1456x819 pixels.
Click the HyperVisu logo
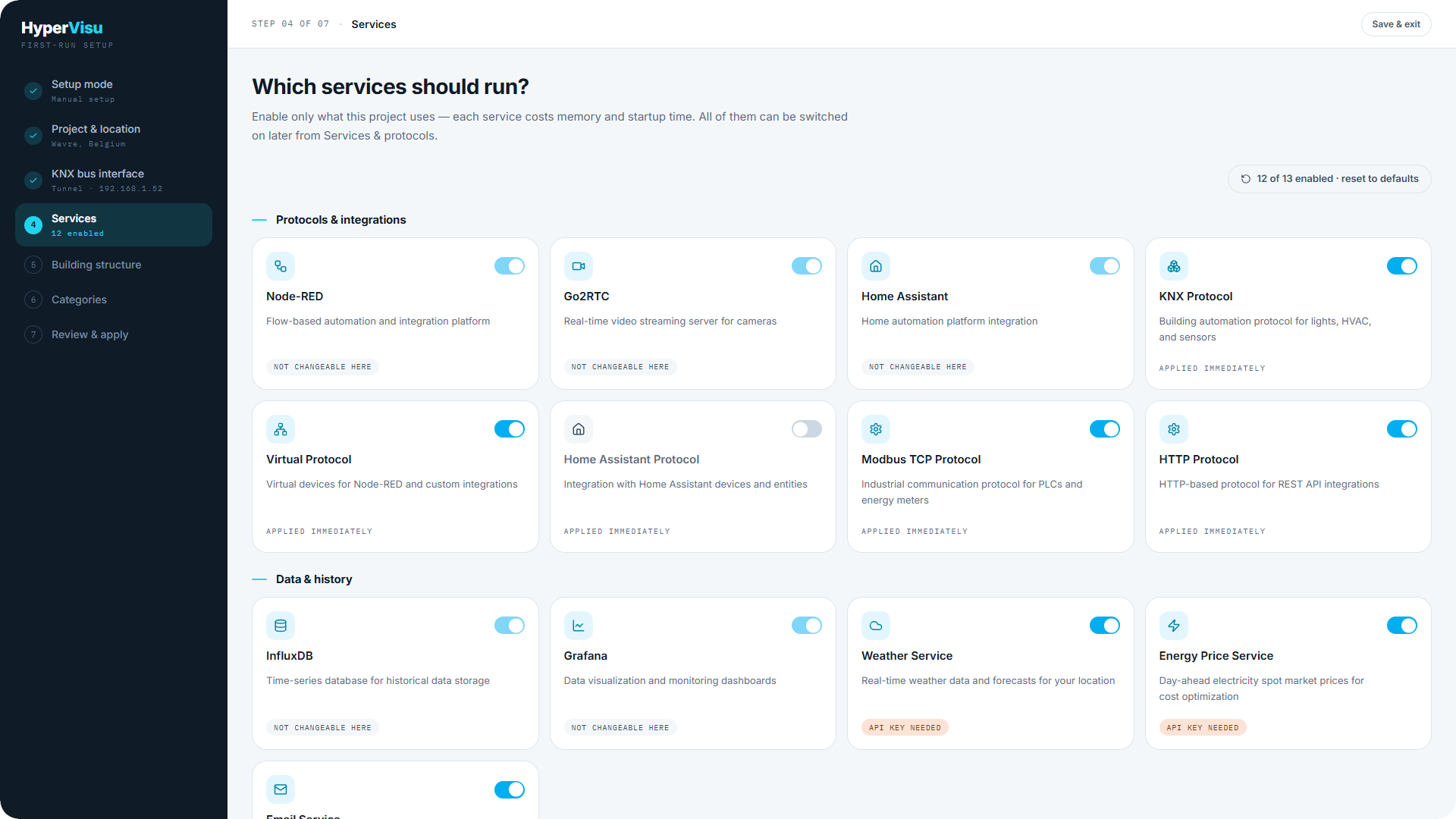[x=62, y=28]
